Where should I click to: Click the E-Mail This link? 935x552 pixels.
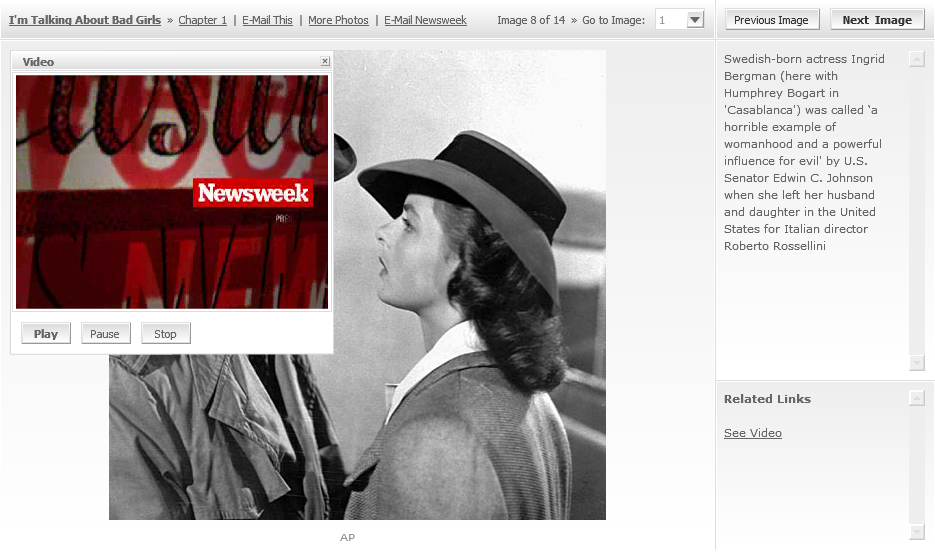tap(267, 20)
